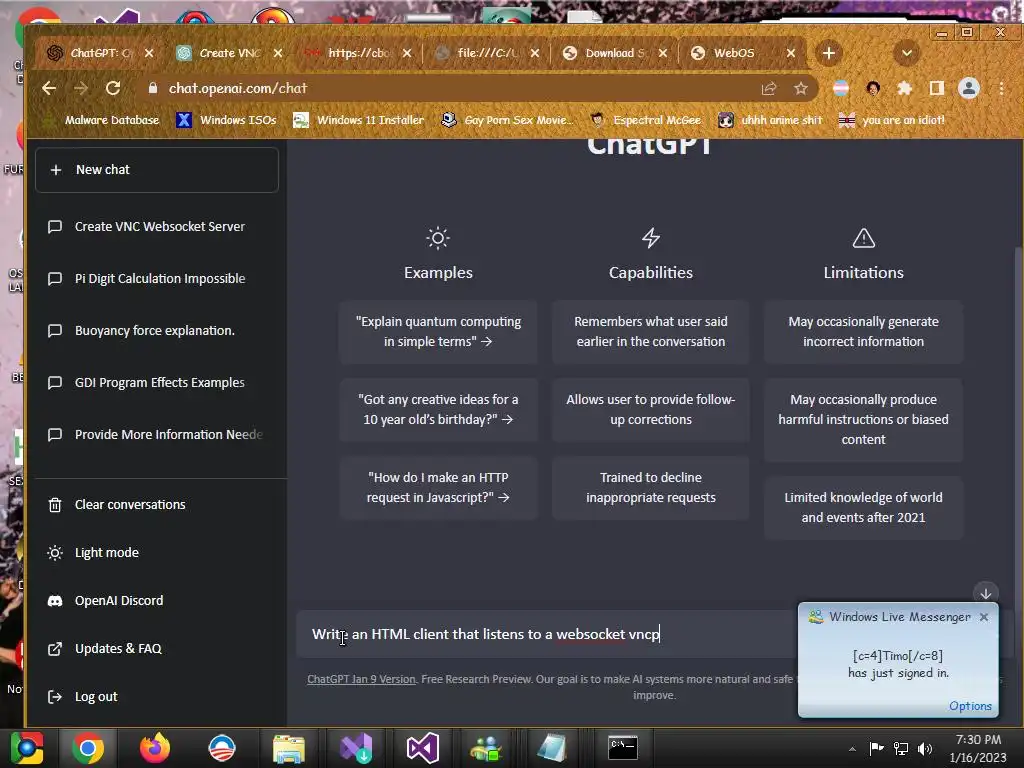This screenshot has width=1024, height=768.
Task: Open Windows ISOs bookmark
Action: click(x=227, y=120)
